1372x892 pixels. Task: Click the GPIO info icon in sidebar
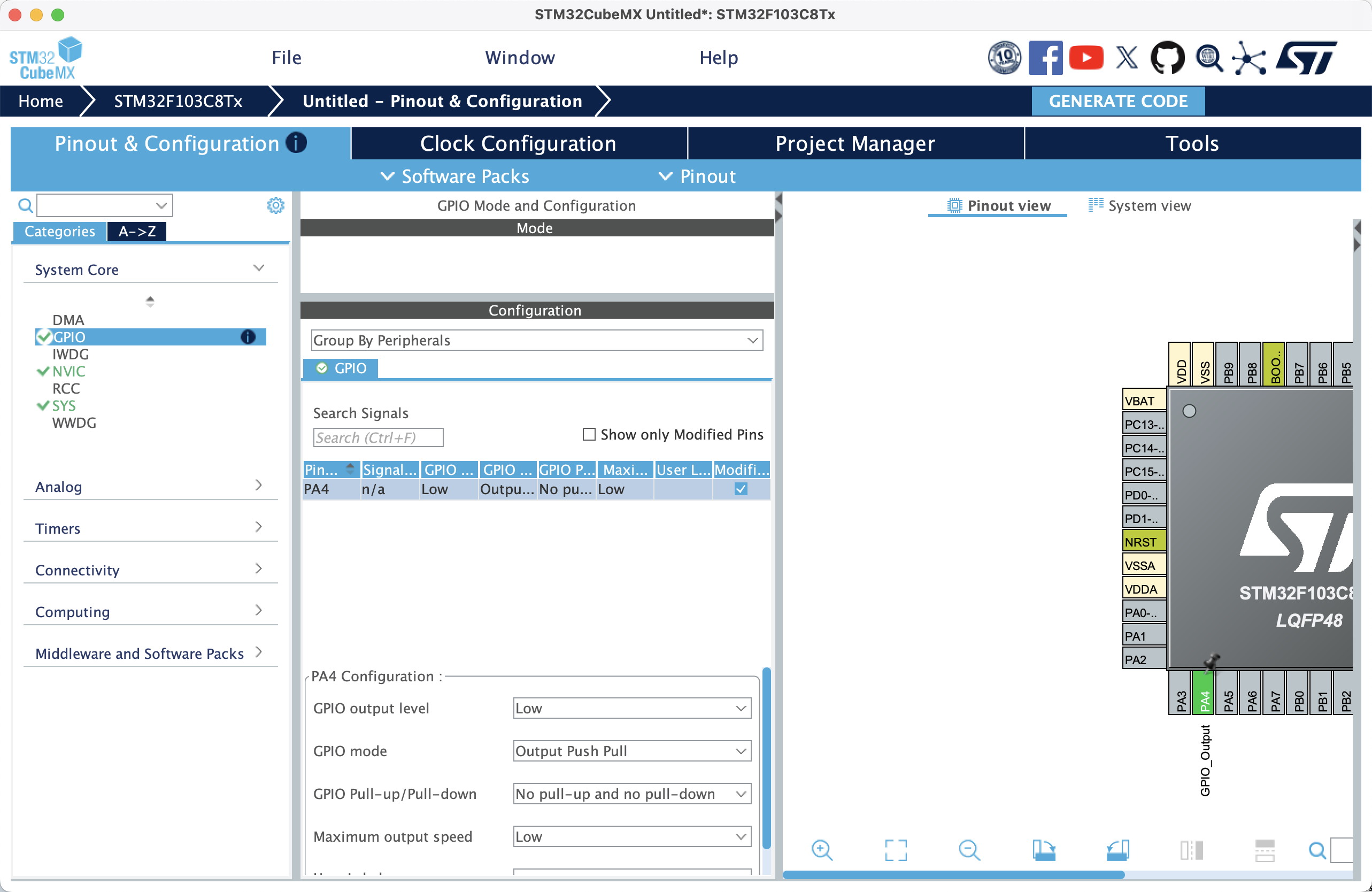[248, 337]
